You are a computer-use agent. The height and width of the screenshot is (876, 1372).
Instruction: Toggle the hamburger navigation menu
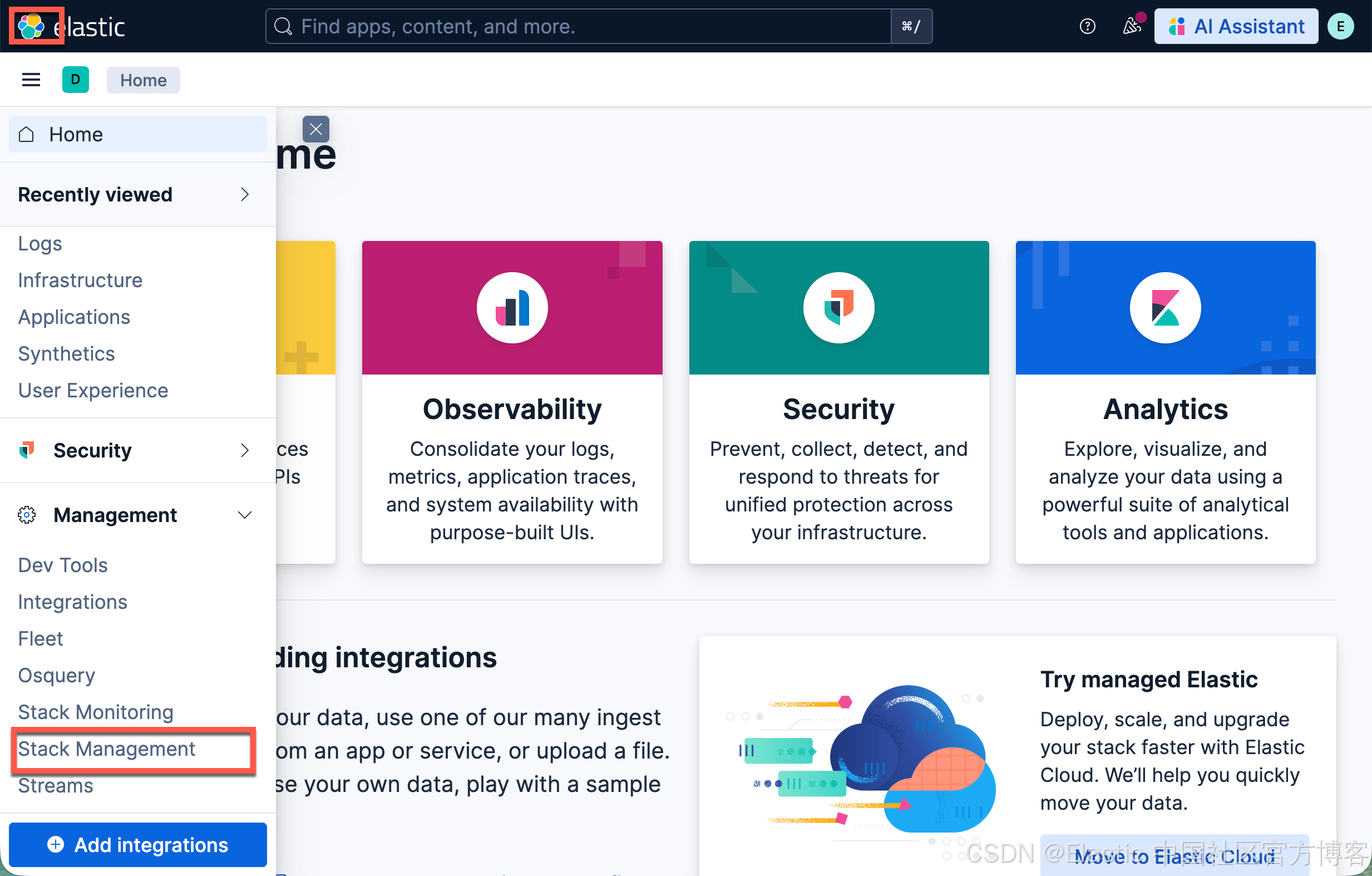[x=31, y=80]
